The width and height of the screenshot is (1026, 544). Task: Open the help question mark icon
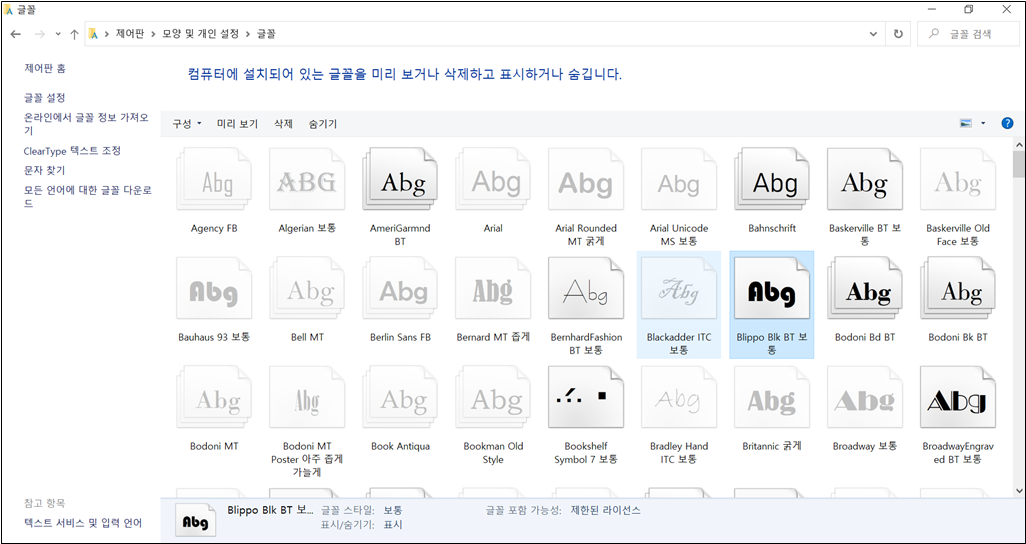point(1007,123)
